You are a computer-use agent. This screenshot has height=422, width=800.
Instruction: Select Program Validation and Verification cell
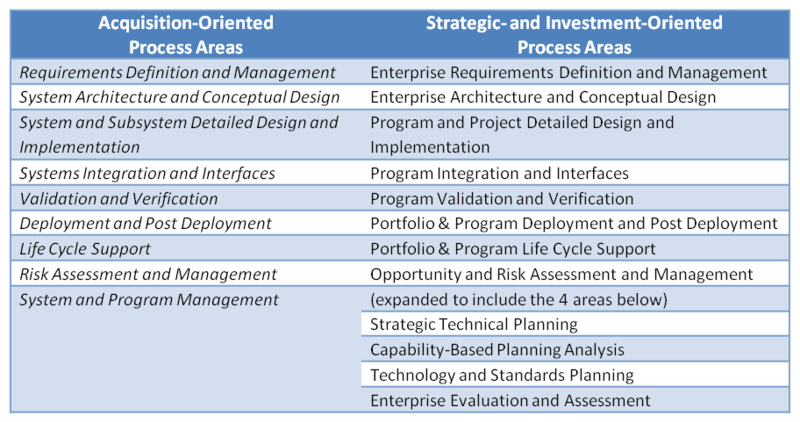click(x=574, y=198)
